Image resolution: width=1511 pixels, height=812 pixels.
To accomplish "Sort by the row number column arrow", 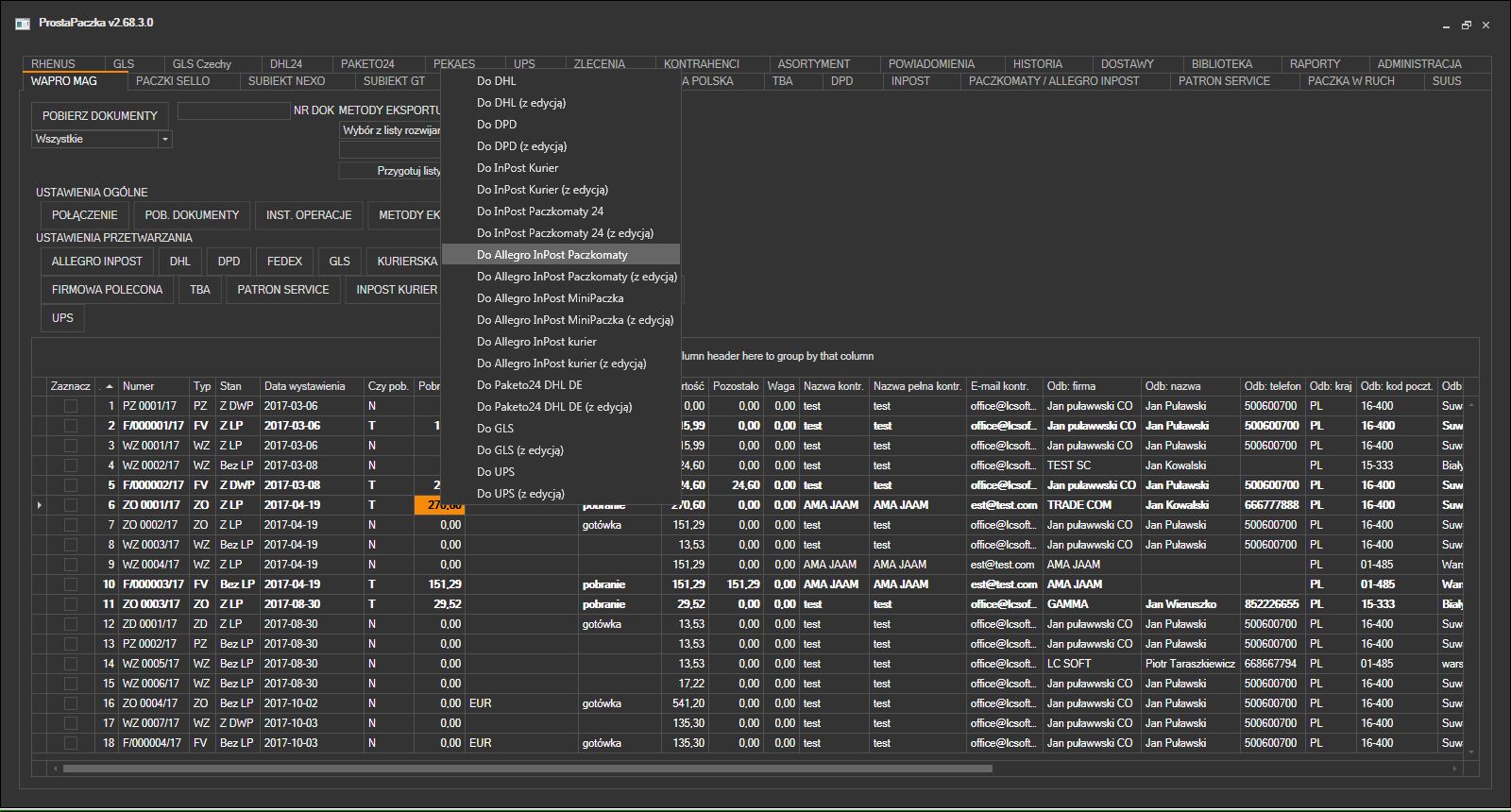I will pos(109,386).
